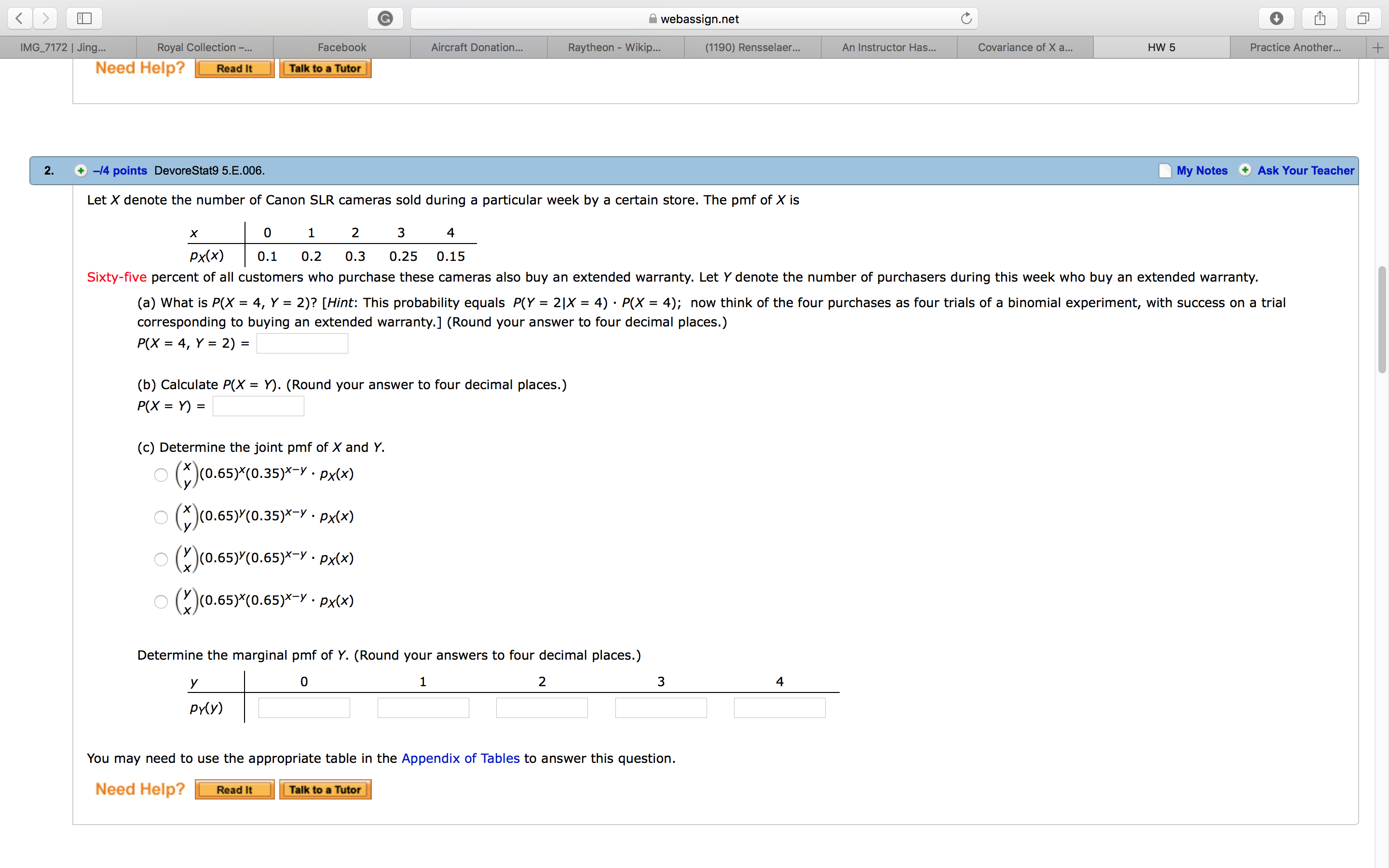Open the Downloads popover
The height and width of the screenshot is (868, 1389).
(1277, 18)
